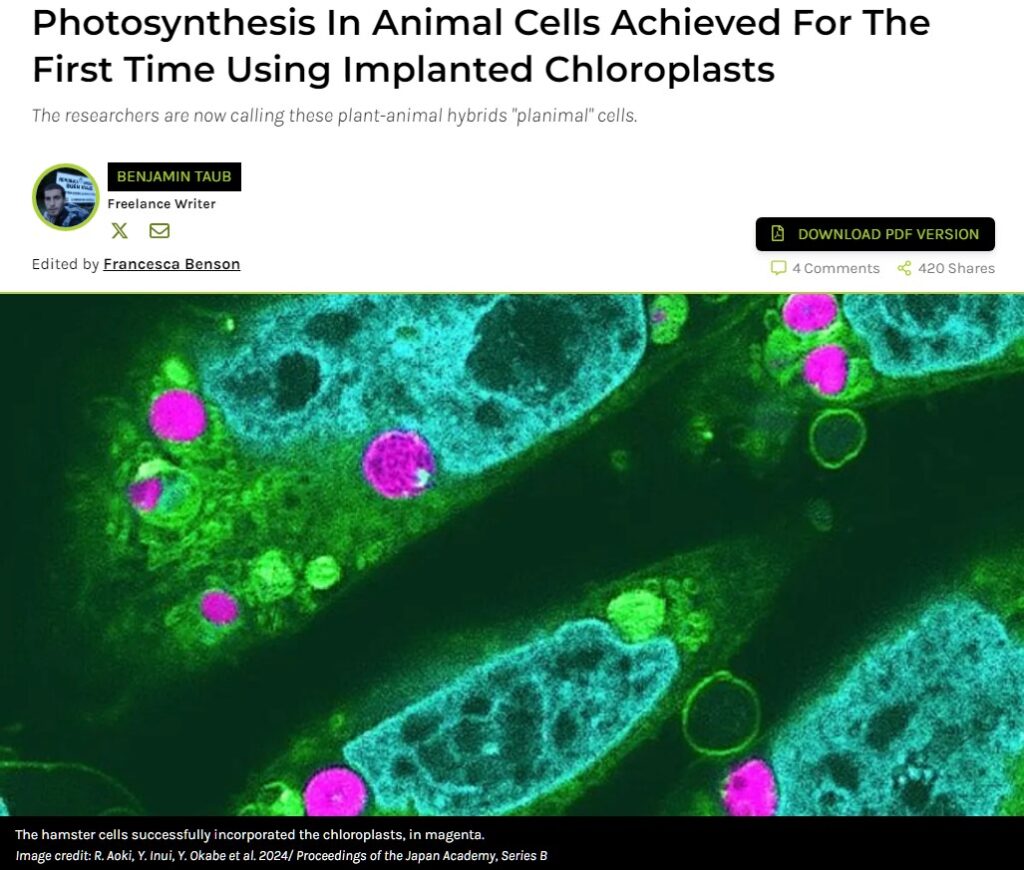Jump to the 4 Comments section
Viewport: 1024px width, 870px height.
pos(835,268)
